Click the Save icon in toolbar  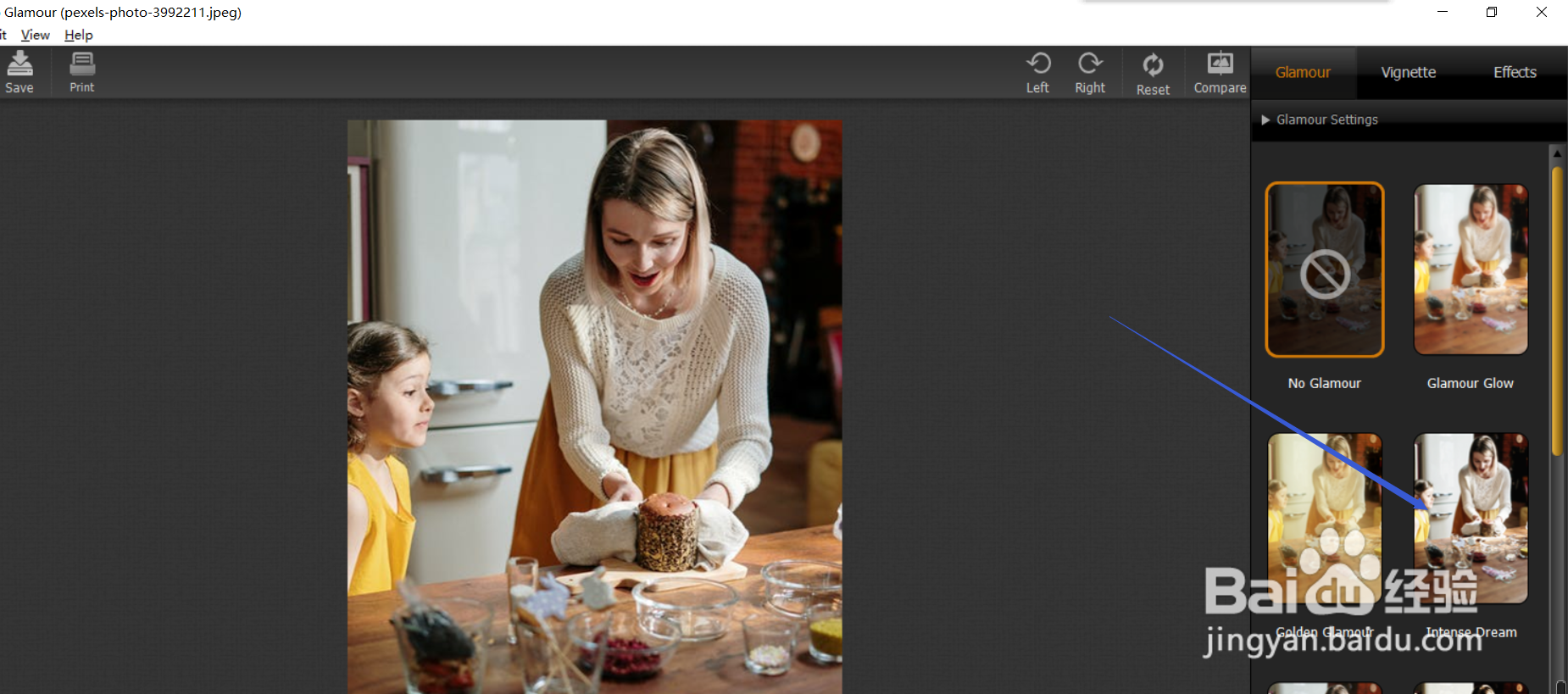pos(19,71)
